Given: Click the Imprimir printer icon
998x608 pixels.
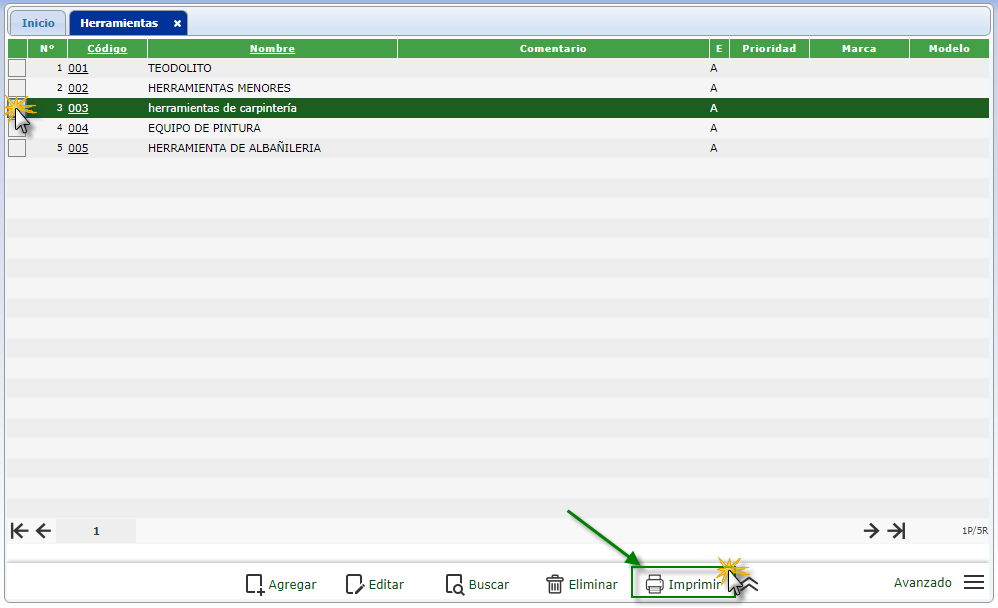Looking at the screenshot, I should (654, 584).
